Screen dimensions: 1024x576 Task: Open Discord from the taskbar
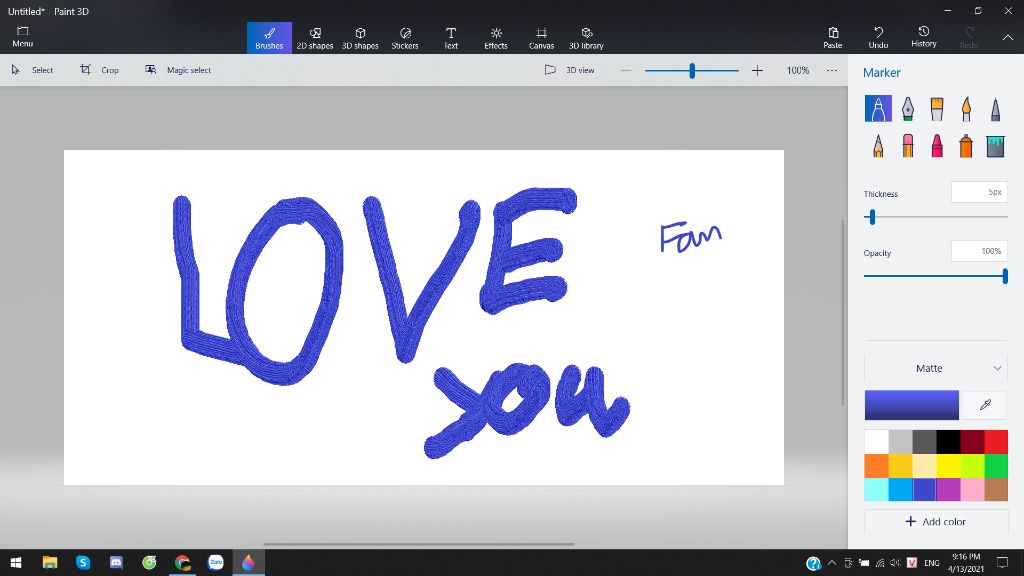pos(116,562)
